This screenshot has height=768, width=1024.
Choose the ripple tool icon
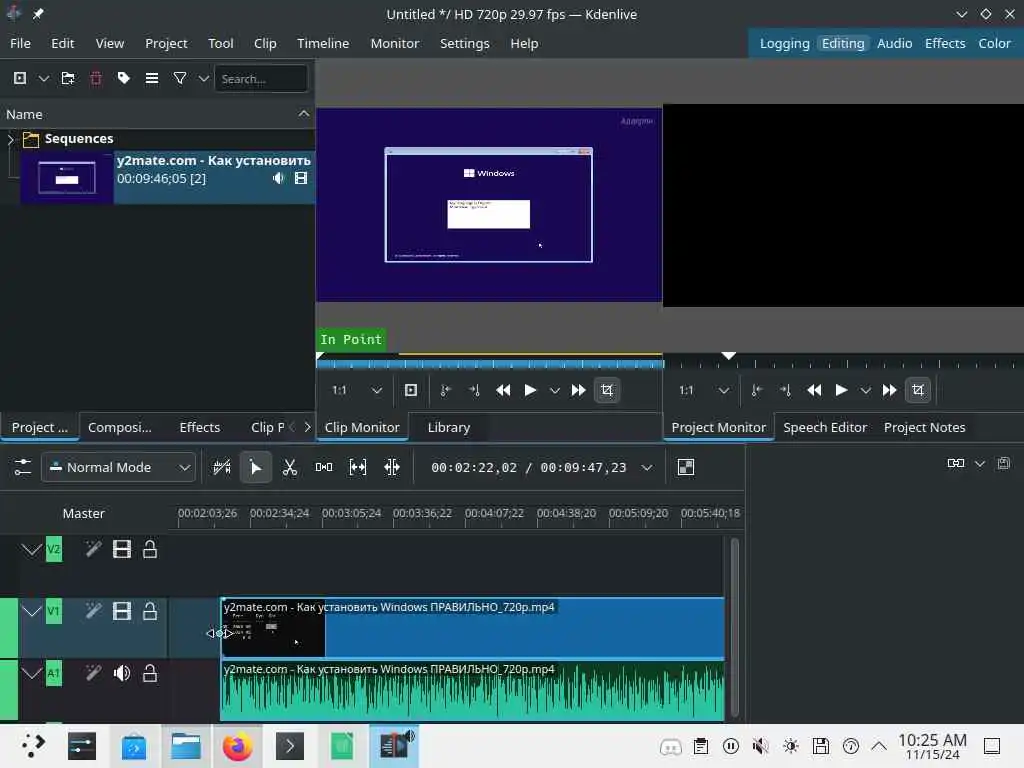[x=392, y=467]
